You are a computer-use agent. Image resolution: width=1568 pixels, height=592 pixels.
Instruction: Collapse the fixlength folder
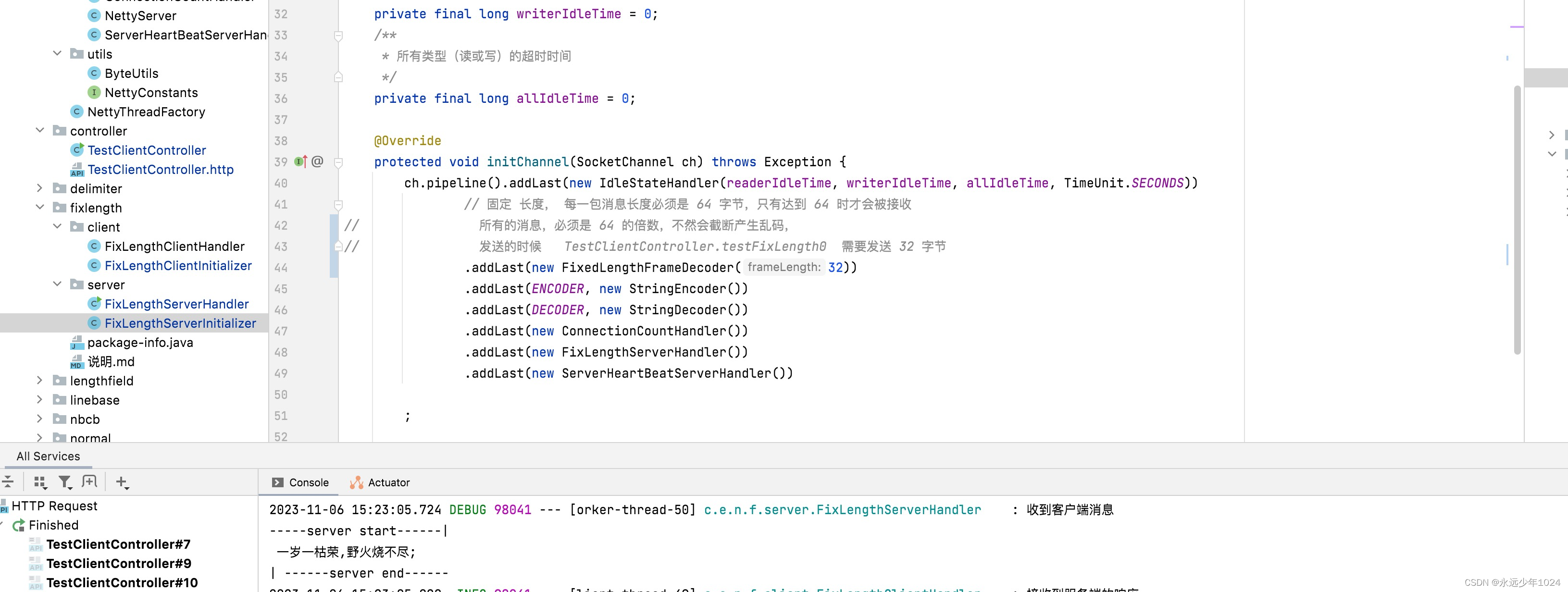[40, 208]
